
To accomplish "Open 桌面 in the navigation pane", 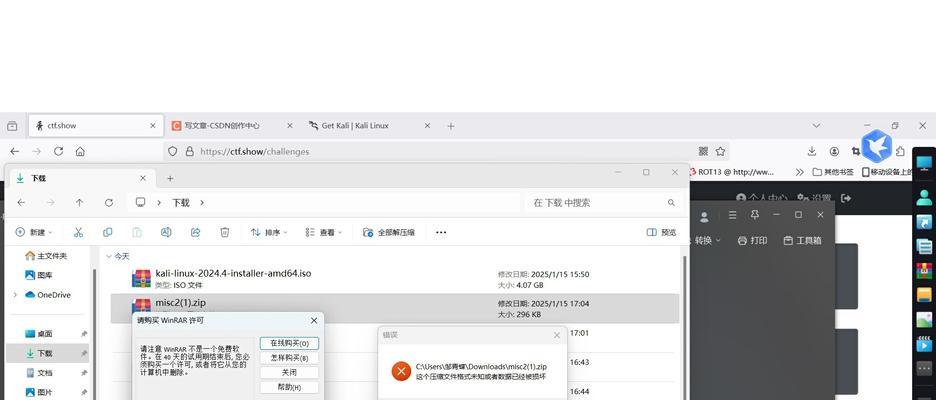I will (x=39, y=334).
